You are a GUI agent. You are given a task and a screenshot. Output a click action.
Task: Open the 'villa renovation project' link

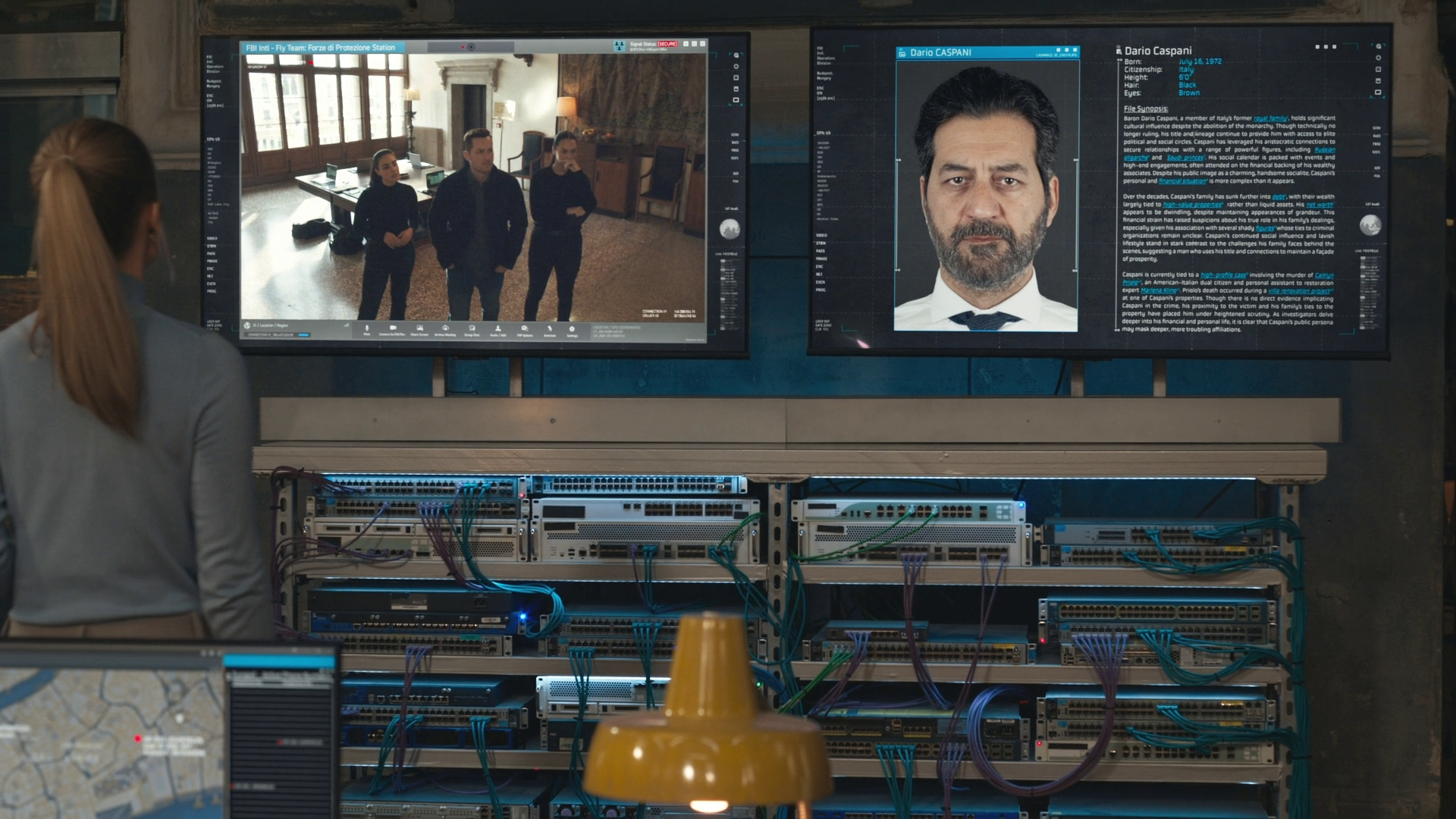coord(1300,290)
